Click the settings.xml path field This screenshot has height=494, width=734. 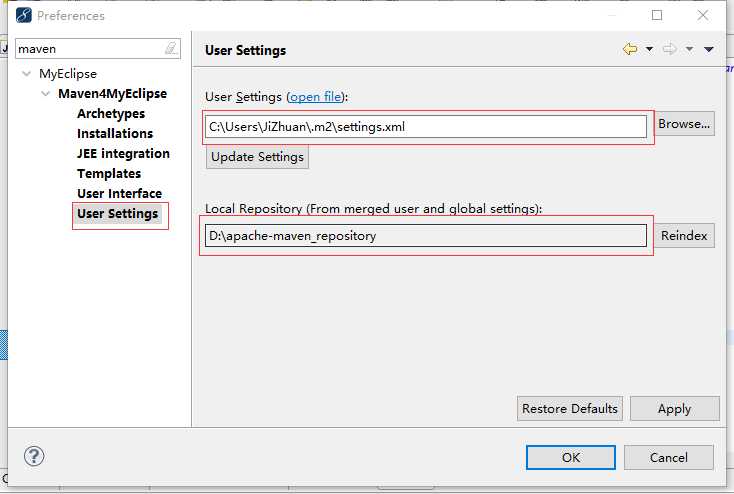[426, 126]
